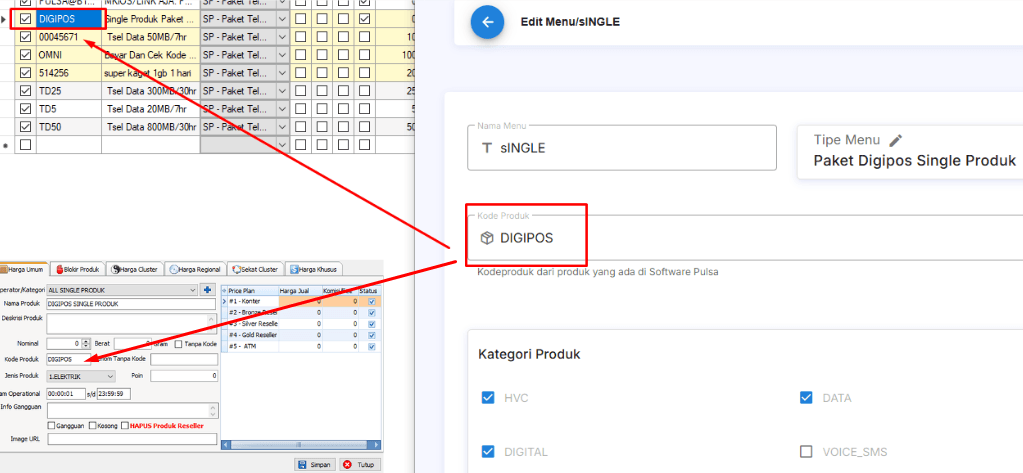Open the SP - Paket Tel dropdown on 00045671 row
This screenshot has width=1023, height=473.
point(282,38)
